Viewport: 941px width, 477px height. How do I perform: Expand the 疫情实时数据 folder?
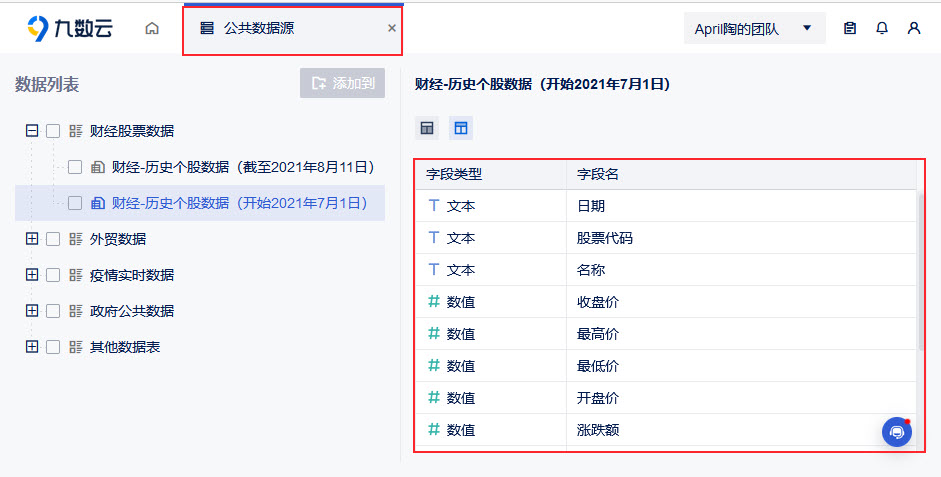(x=32, y=274)
